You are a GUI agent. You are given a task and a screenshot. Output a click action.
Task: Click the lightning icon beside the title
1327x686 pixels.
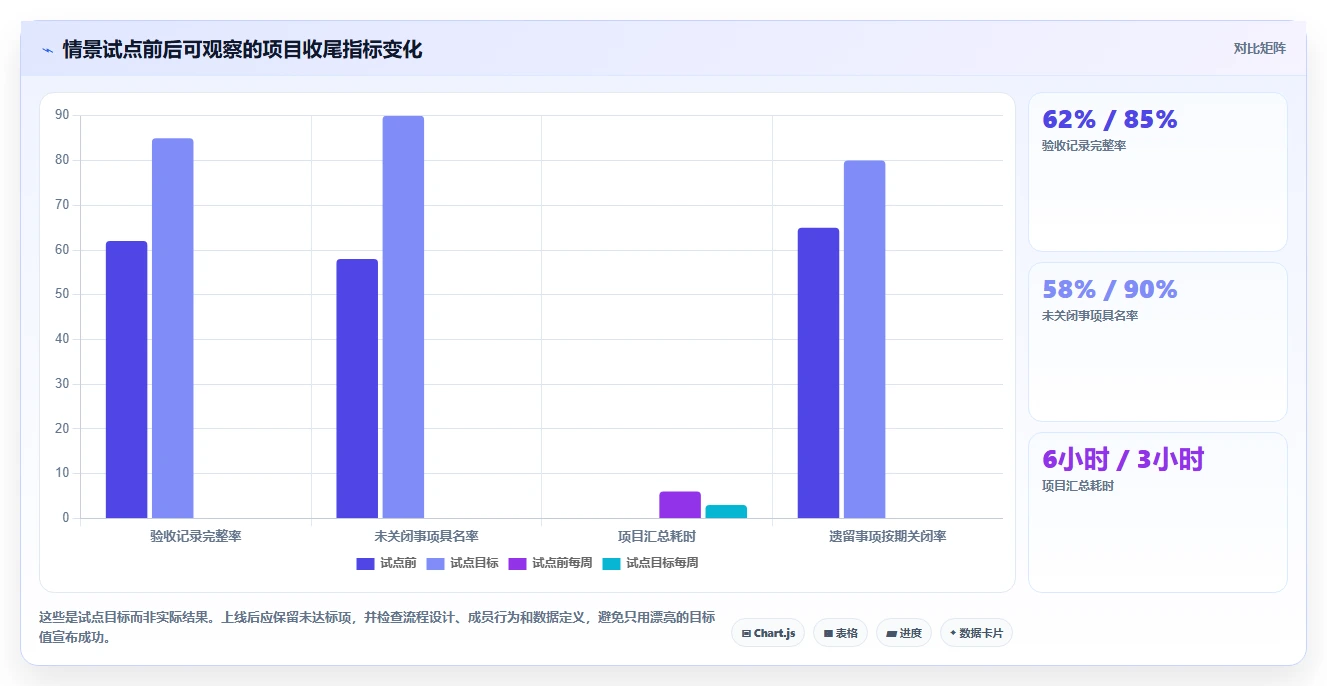[x=47, y=49]
